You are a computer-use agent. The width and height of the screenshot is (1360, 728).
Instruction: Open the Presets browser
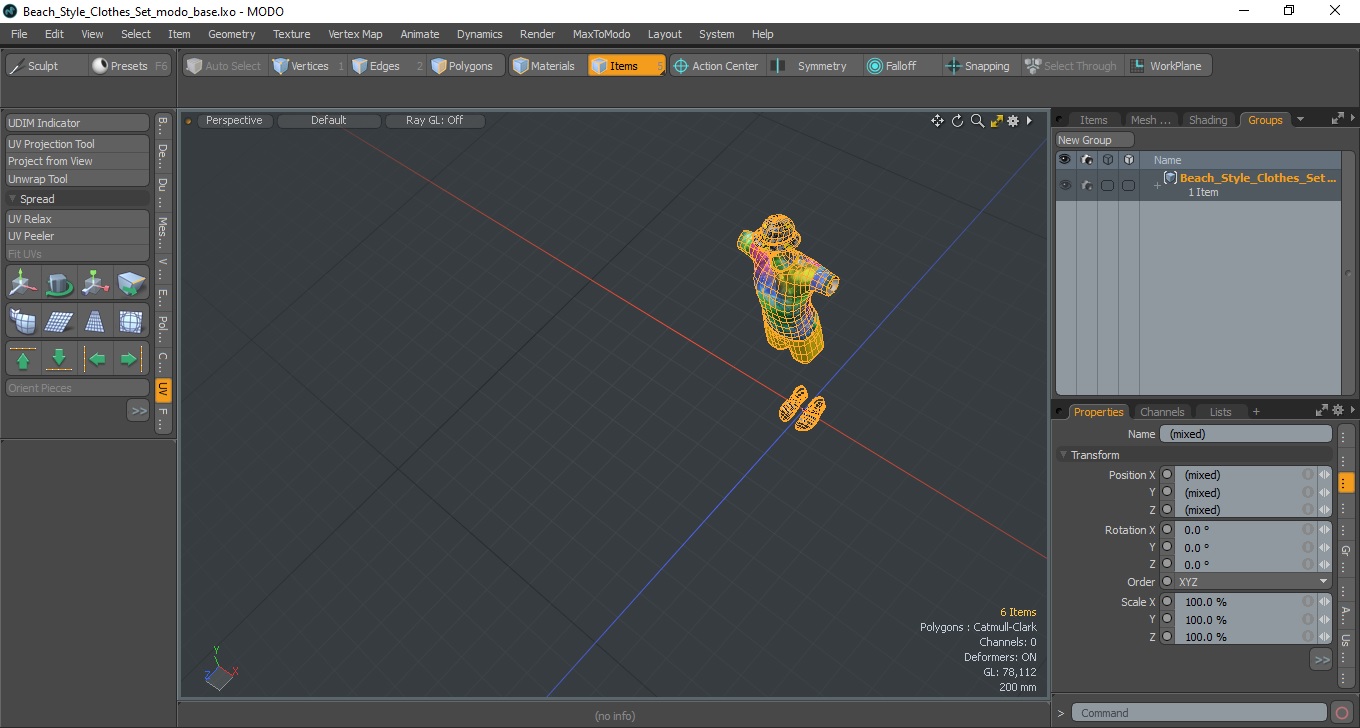click(131, 66)
